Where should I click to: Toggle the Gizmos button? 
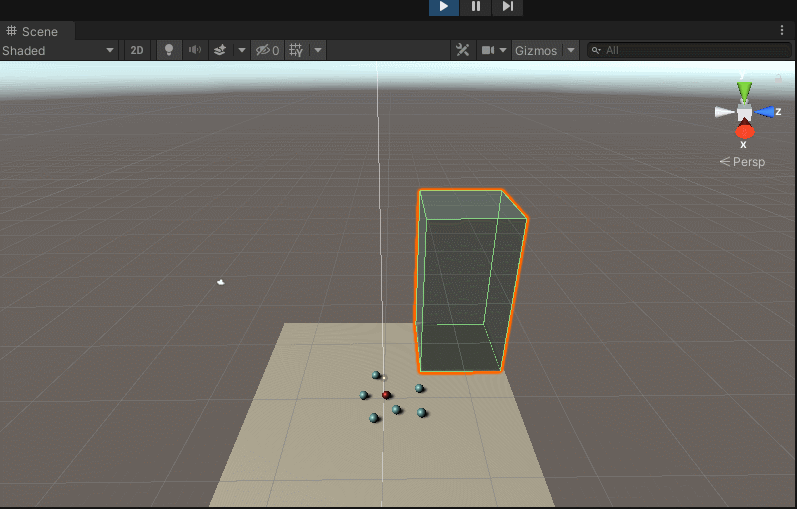coord(536,50)
